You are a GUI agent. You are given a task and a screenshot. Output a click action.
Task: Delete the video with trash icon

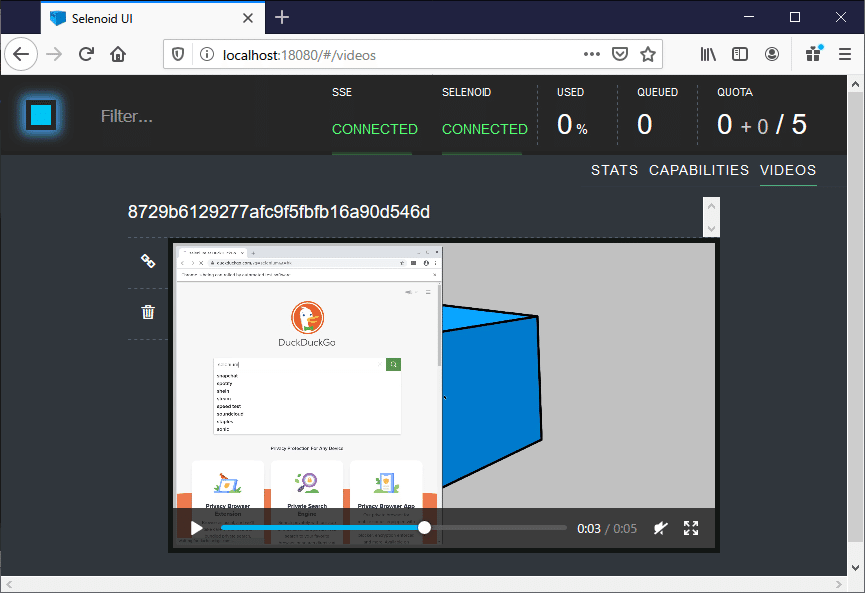coord(148,312)
